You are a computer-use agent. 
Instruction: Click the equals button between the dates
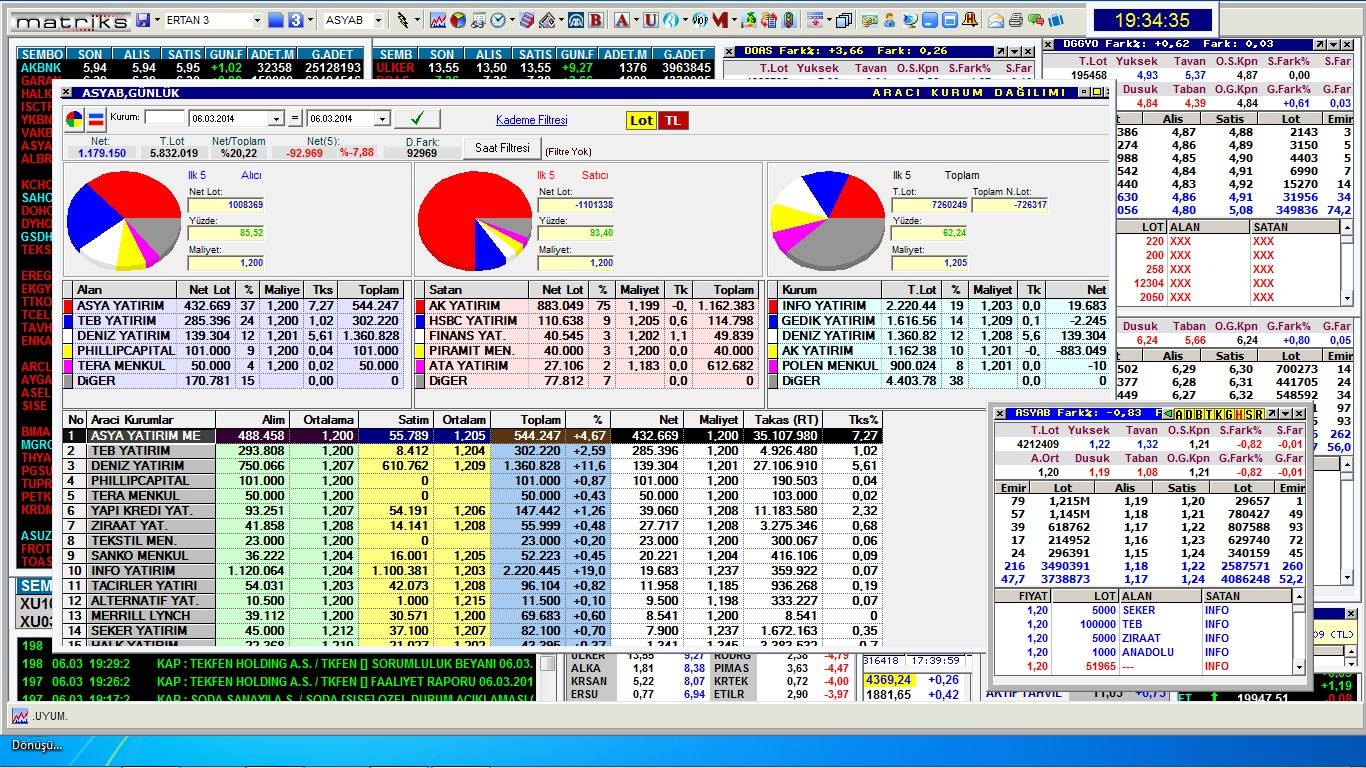295,119
